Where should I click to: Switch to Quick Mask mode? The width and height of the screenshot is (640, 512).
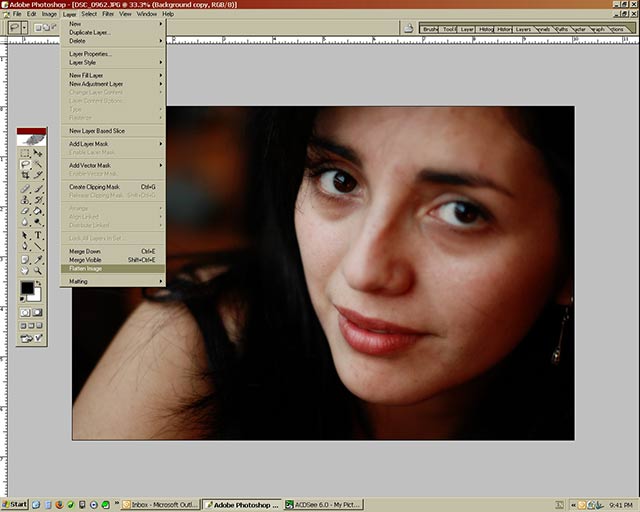(38, 313)
